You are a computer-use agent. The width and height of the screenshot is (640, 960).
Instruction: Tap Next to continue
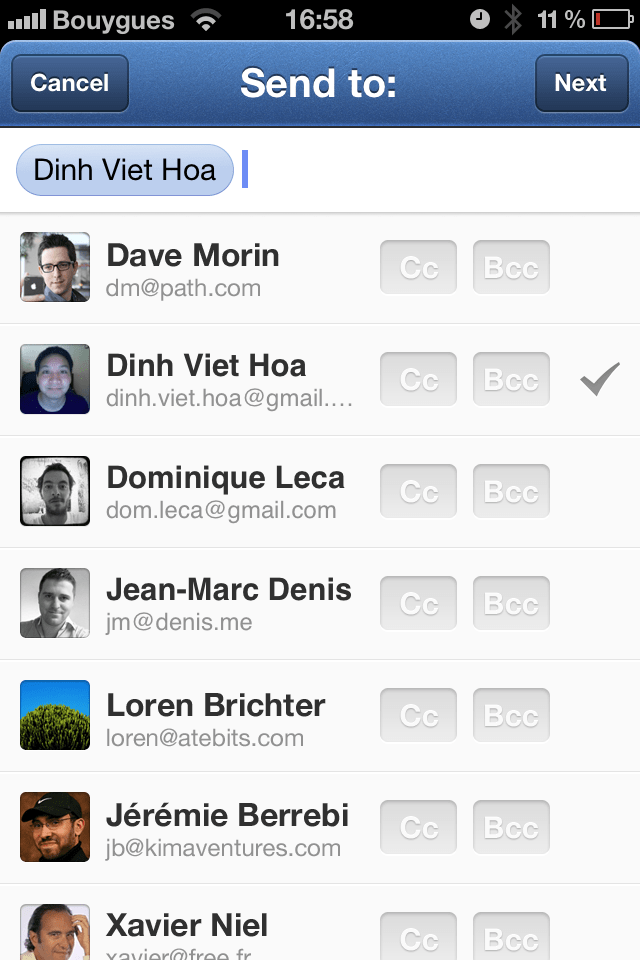(580, 83)
